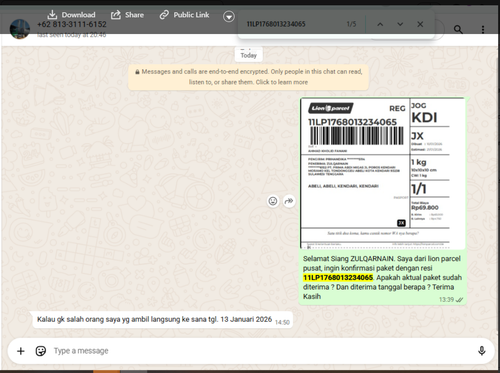The width and height of the screenshot is (500, 373).
Task: Go to next search match
Action: click(400, 24)
